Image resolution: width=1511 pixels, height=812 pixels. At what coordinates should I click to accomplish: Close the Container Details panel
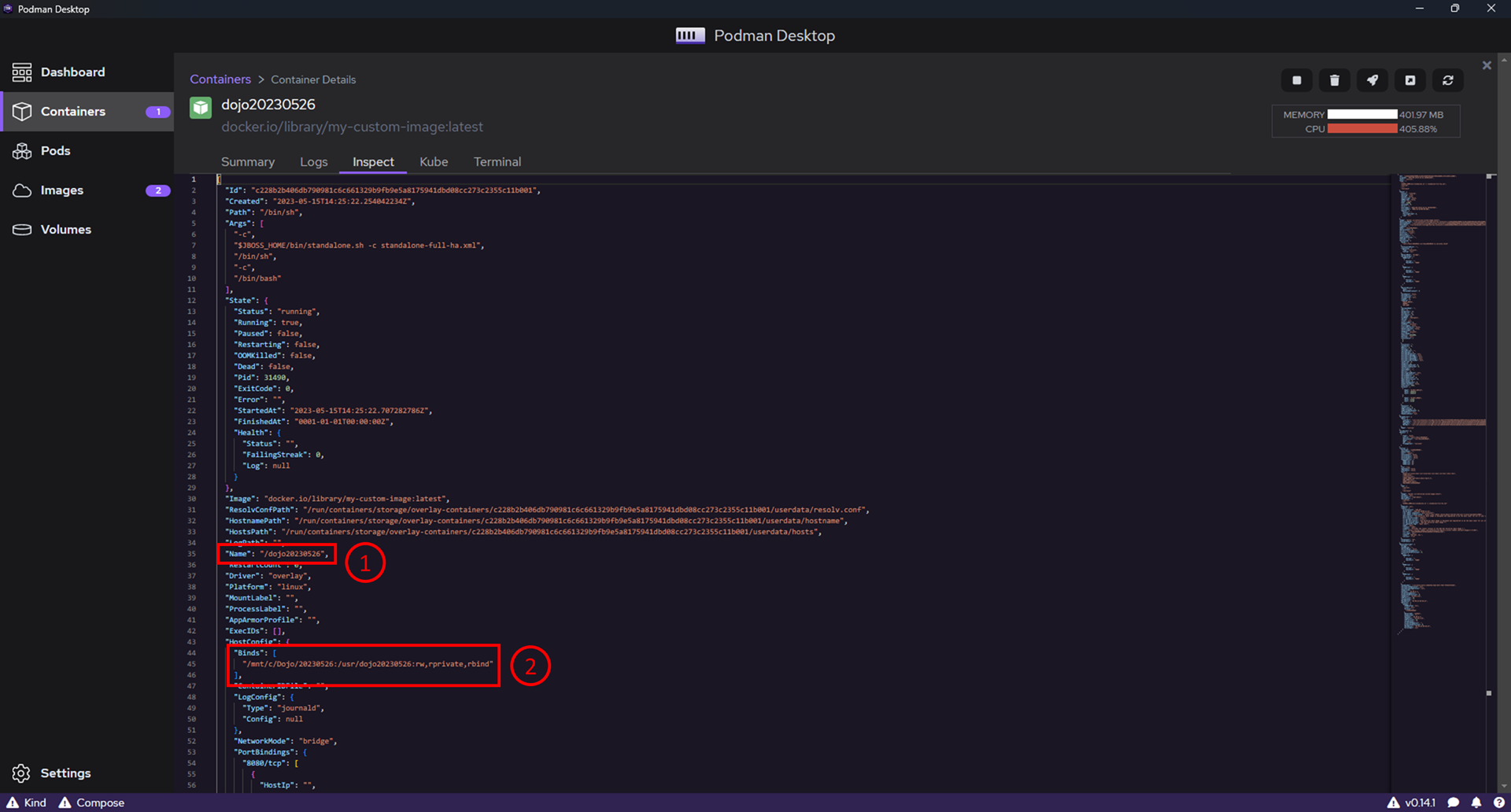(1487, 65)
